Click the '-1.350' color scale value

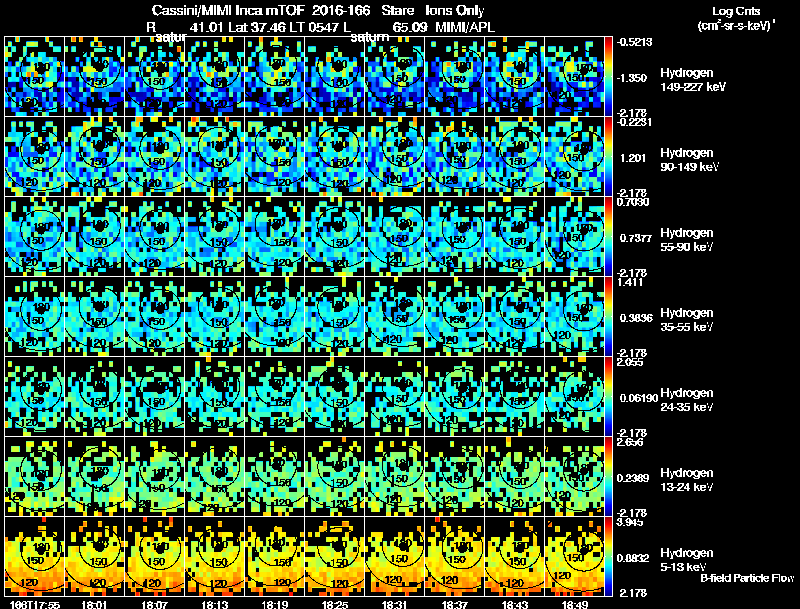point(633,78)
